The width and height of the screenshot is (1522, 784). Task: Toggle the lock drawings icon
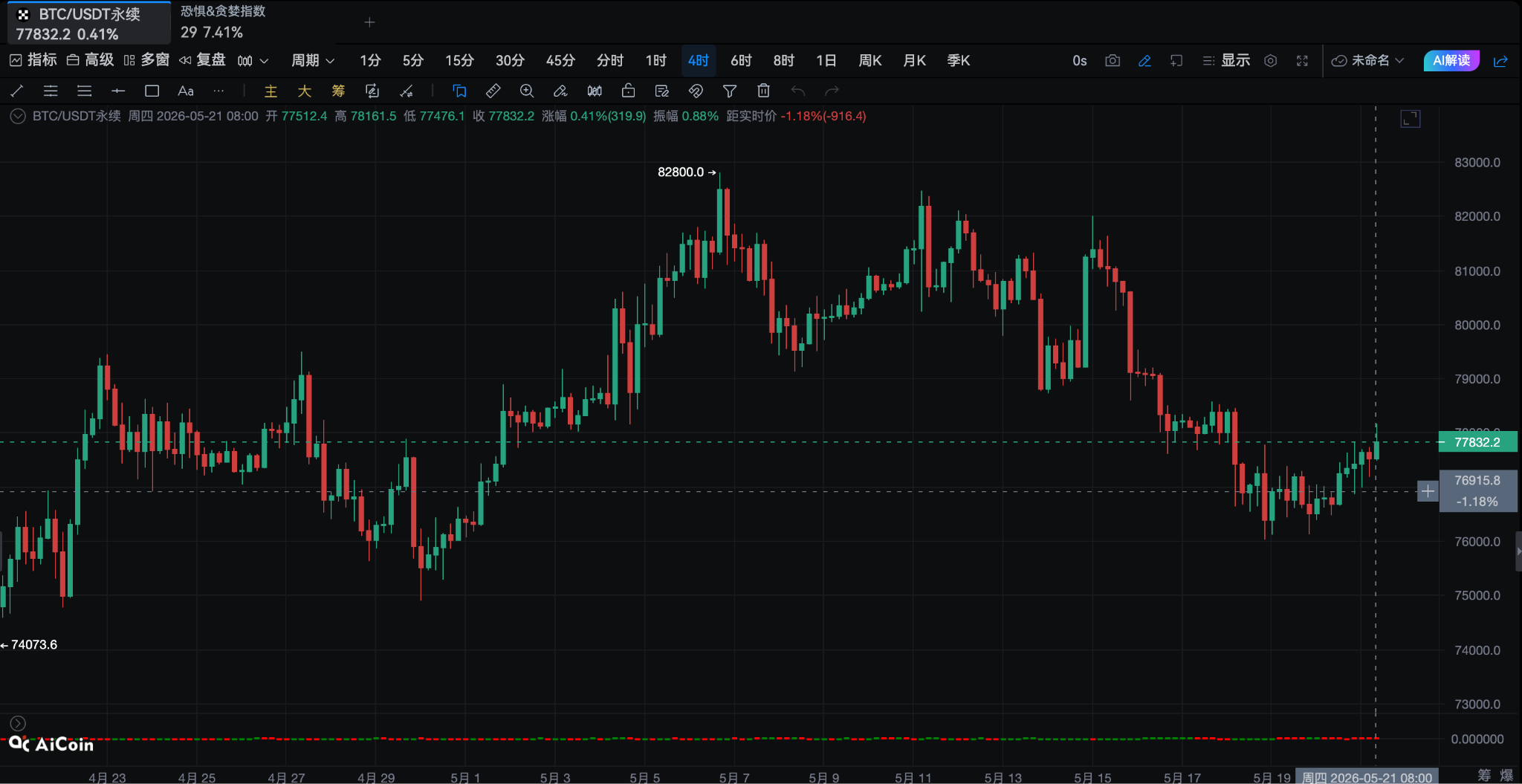pos(628,91)
